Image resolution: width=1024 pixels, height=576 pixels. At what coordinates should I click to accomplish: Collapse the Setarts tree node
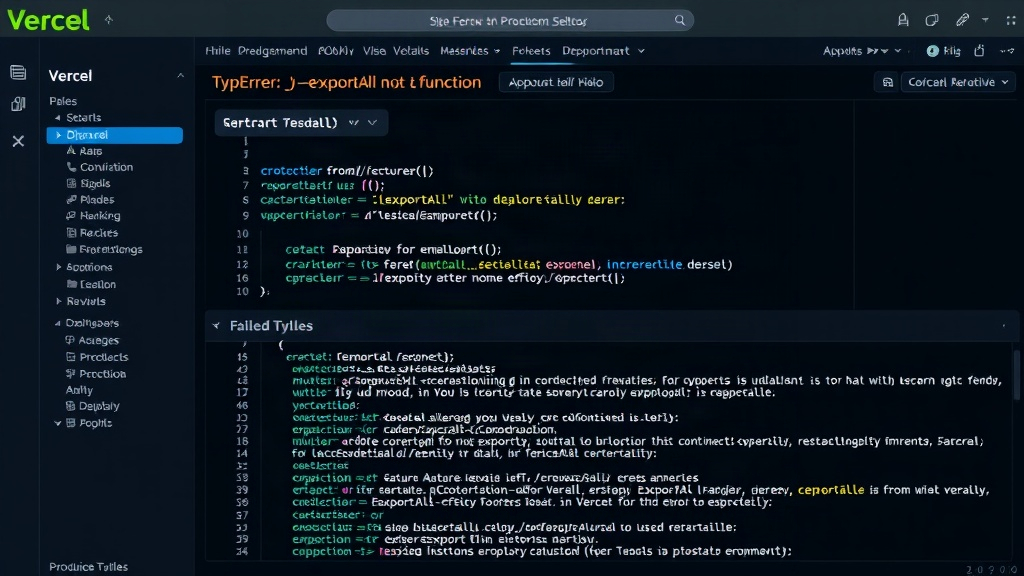57,118
